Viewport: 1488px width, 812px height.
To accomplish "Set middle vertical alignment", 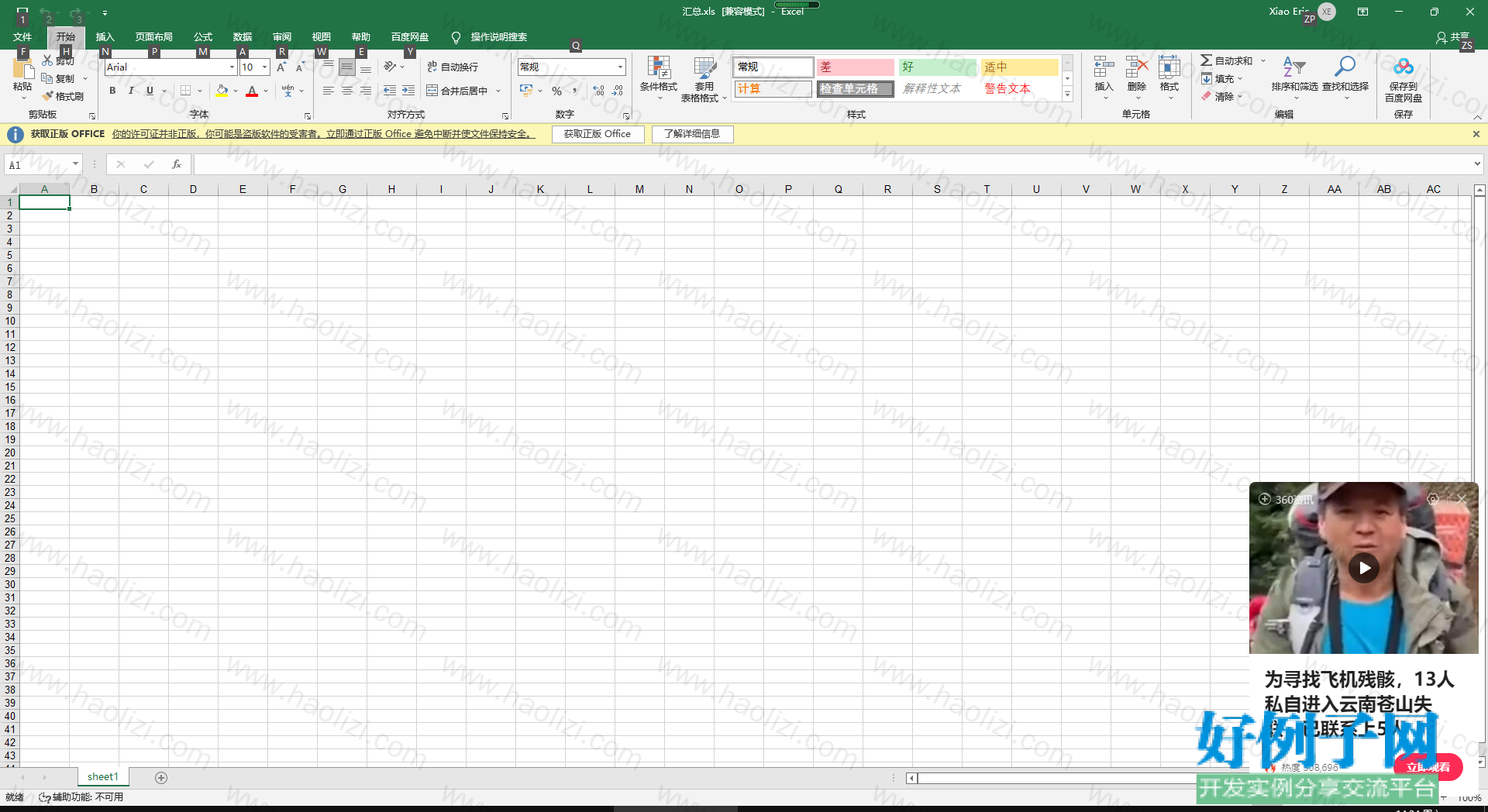I will click(x=347, y=67).
